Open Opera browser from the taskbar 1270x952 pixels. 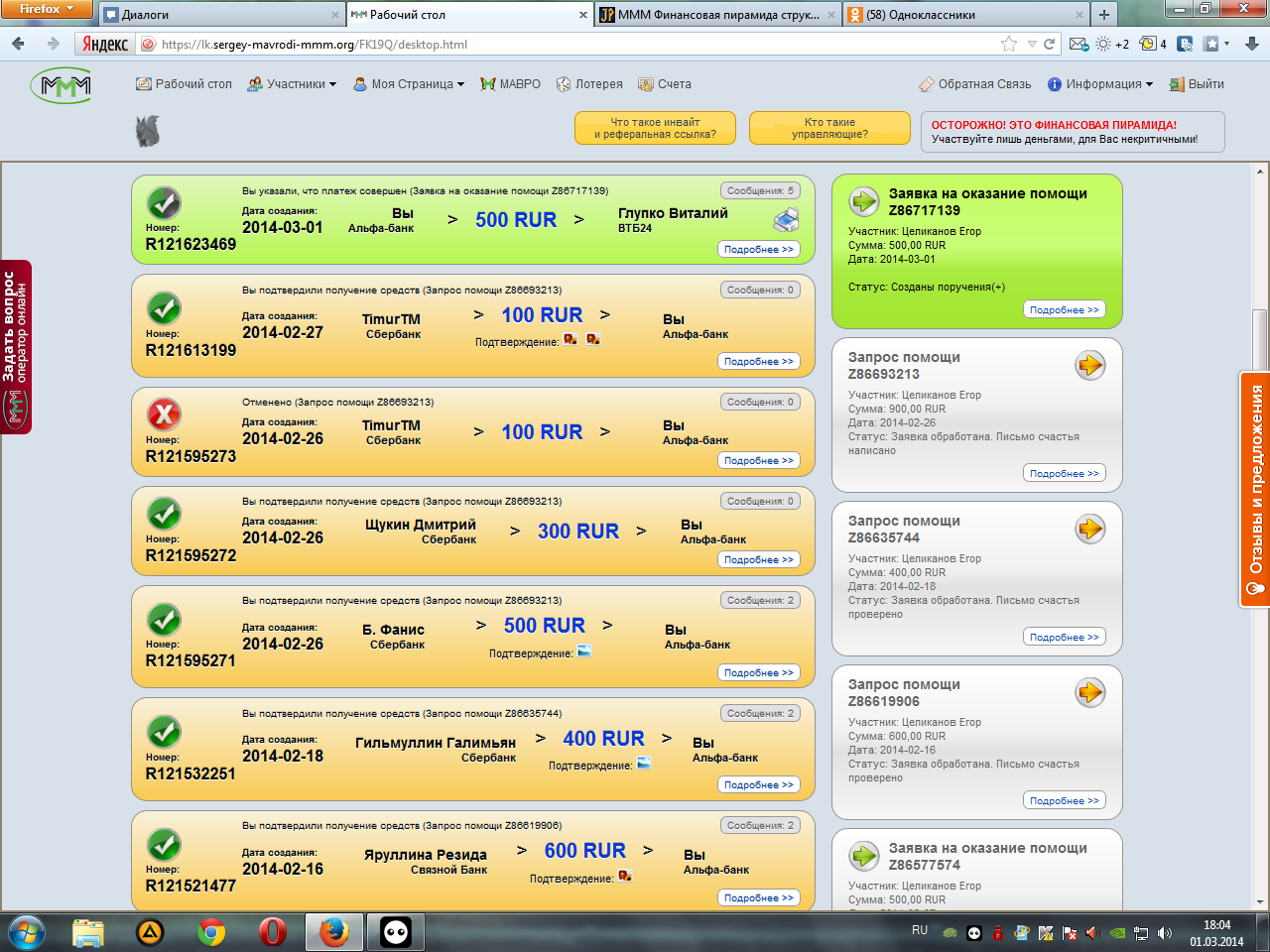(x=272, y=932)
